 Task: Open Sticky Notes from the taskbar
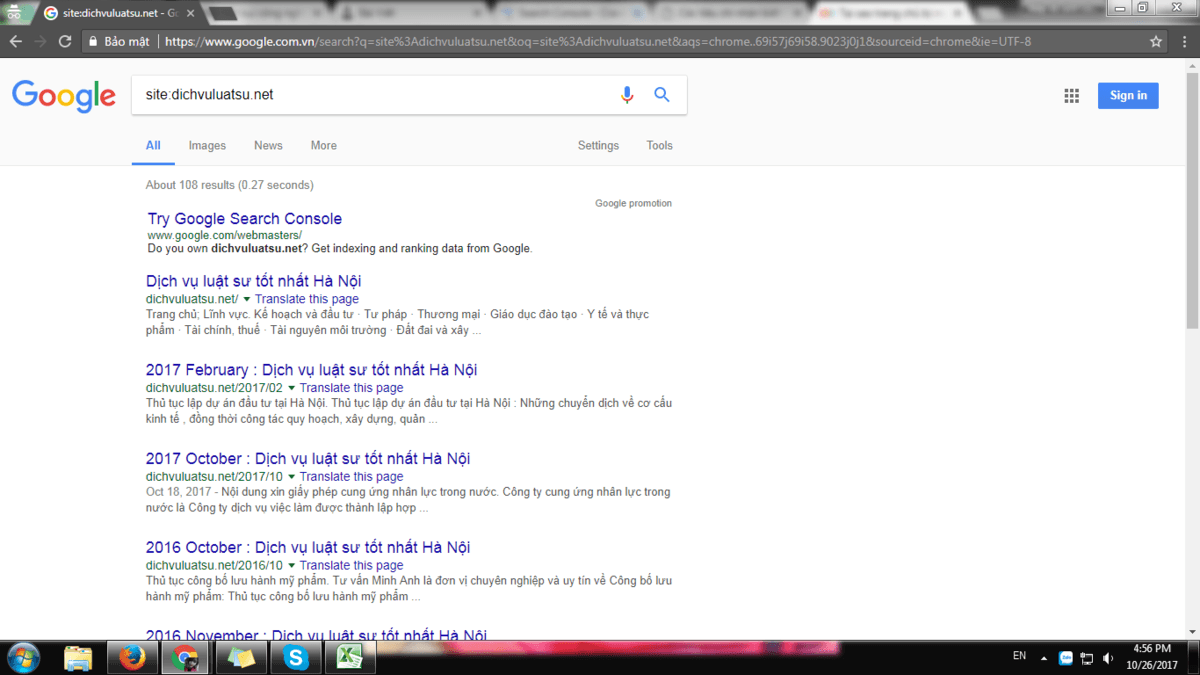coord(241,658)
